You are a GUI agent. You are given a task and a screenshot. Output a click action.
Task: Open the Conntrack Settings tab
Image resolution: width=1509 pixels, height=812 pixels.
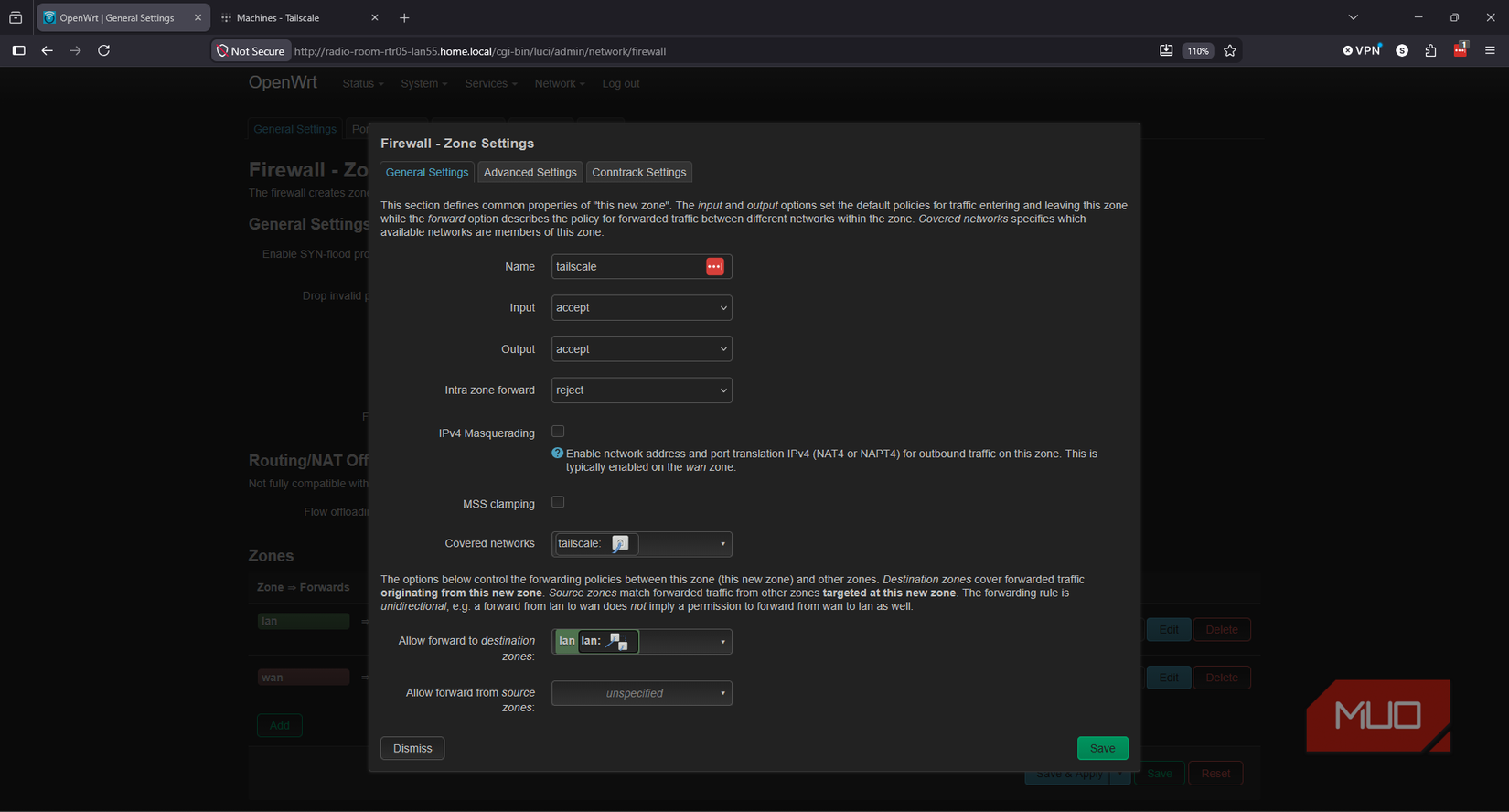tap(639, 172)
